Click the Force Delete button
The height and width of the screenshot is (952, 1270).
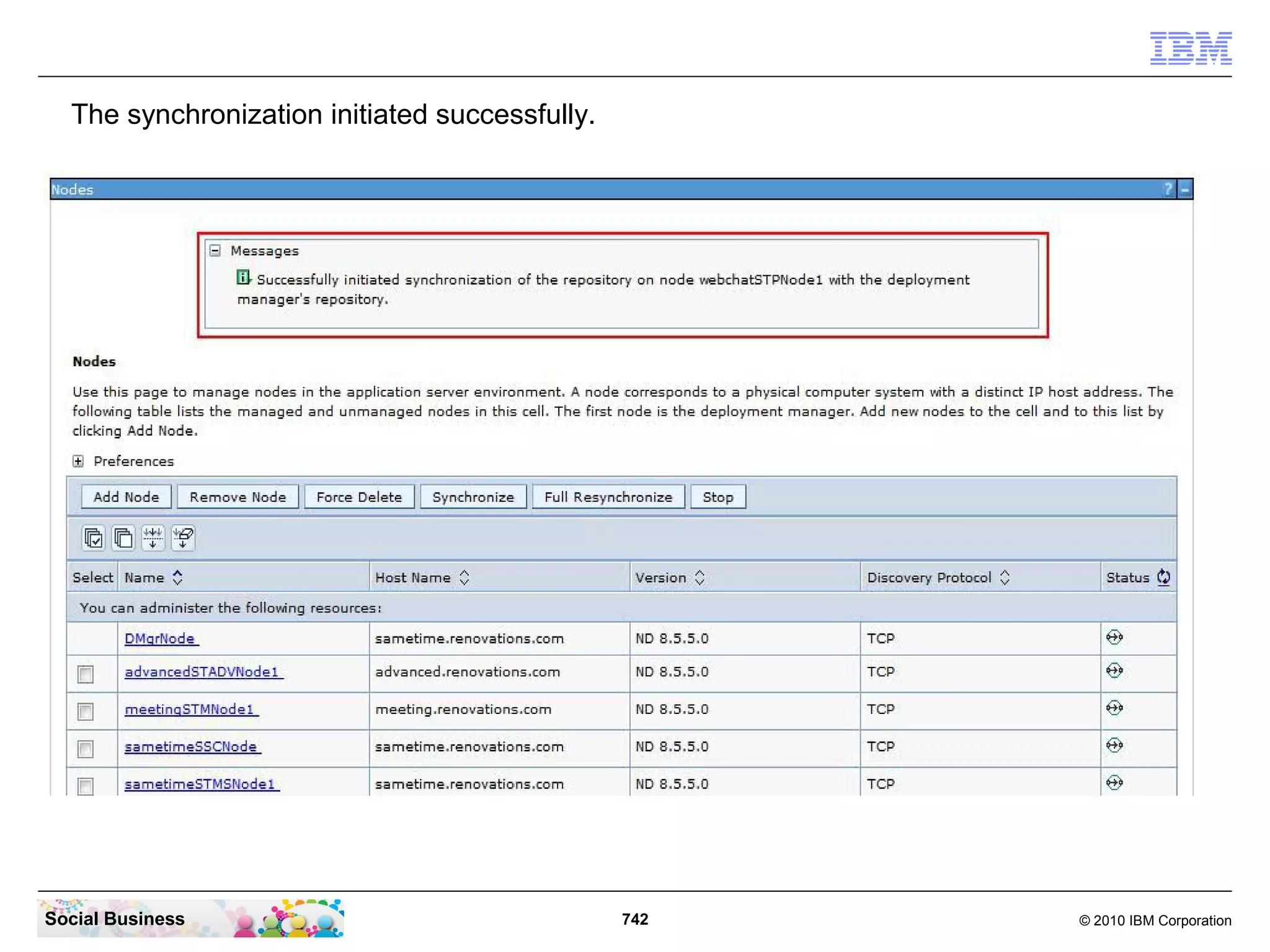point(359,497)
